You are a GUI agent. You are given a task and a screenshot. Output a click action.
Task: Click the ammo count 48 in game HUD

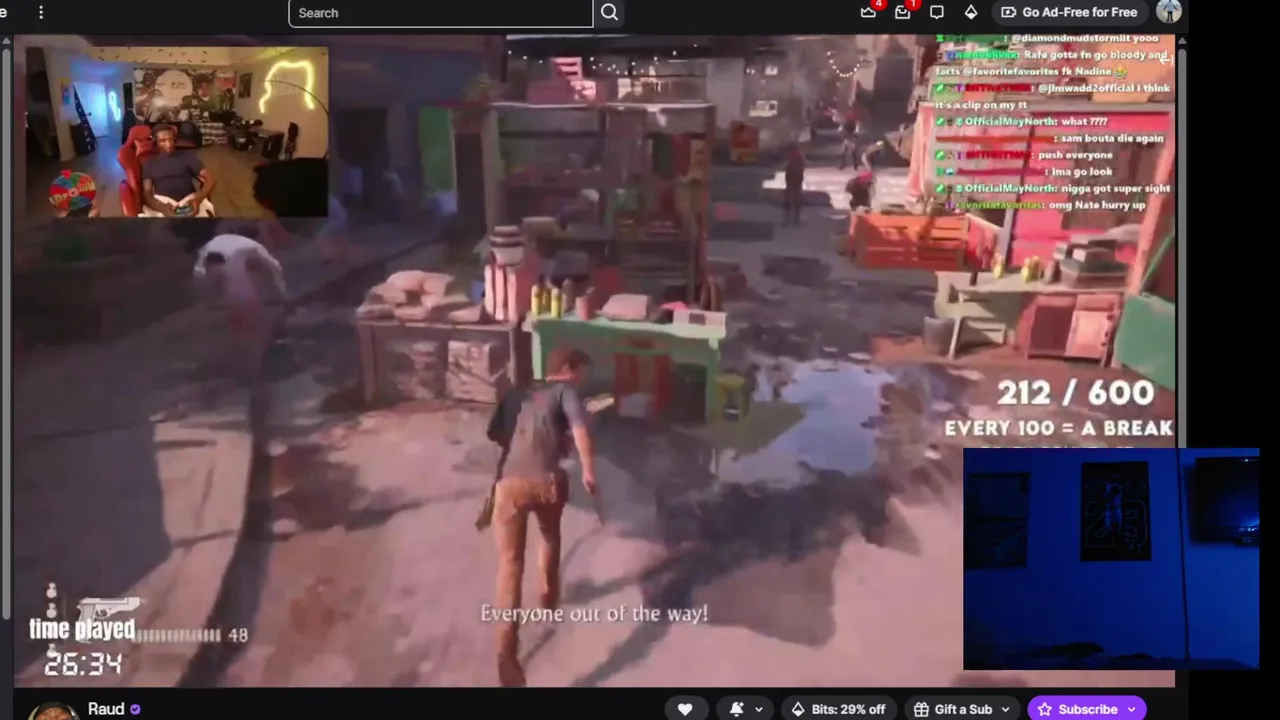pos(238,635)
